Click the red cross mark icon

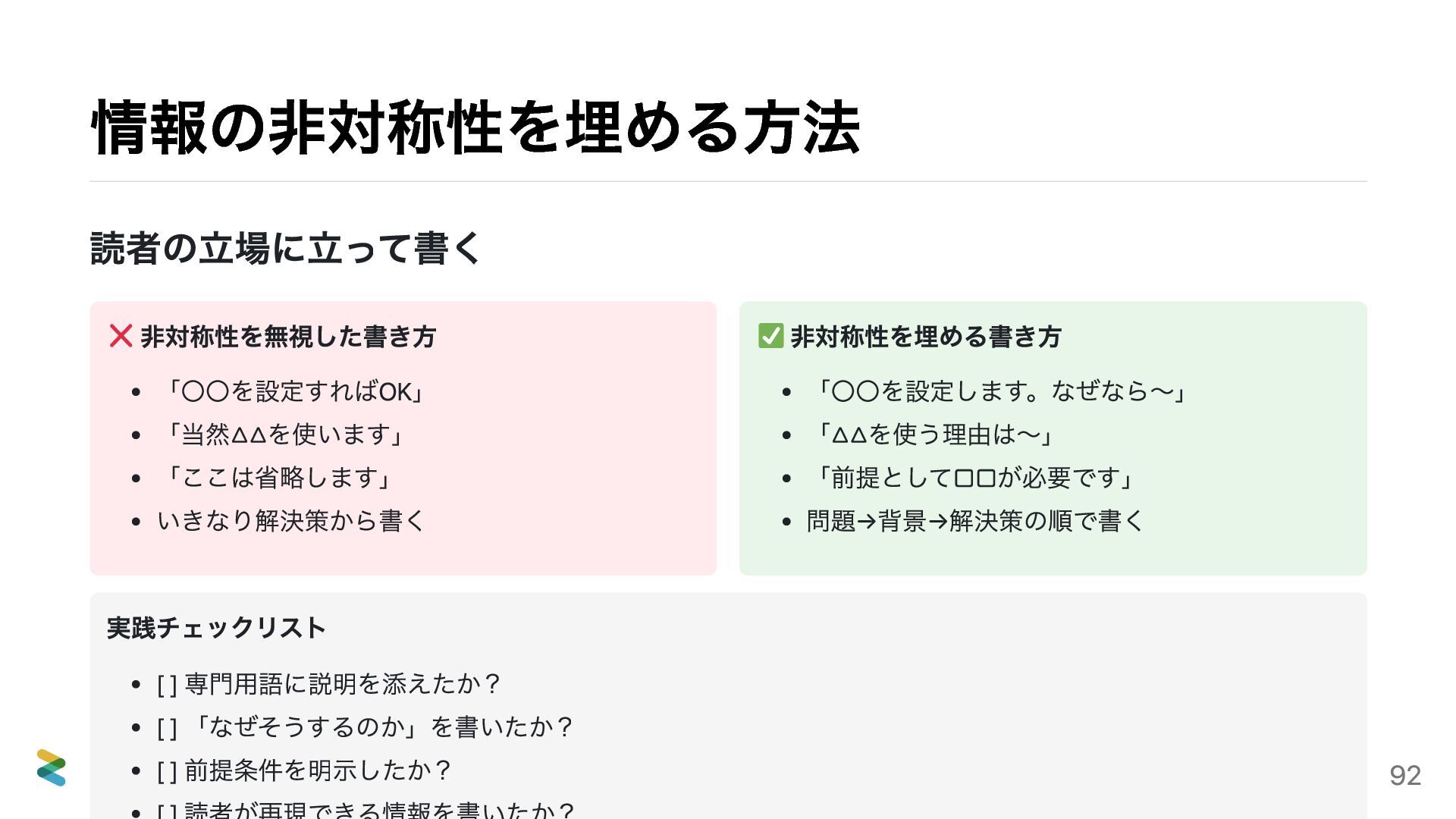pyautogui.click(x=121, y=336)
